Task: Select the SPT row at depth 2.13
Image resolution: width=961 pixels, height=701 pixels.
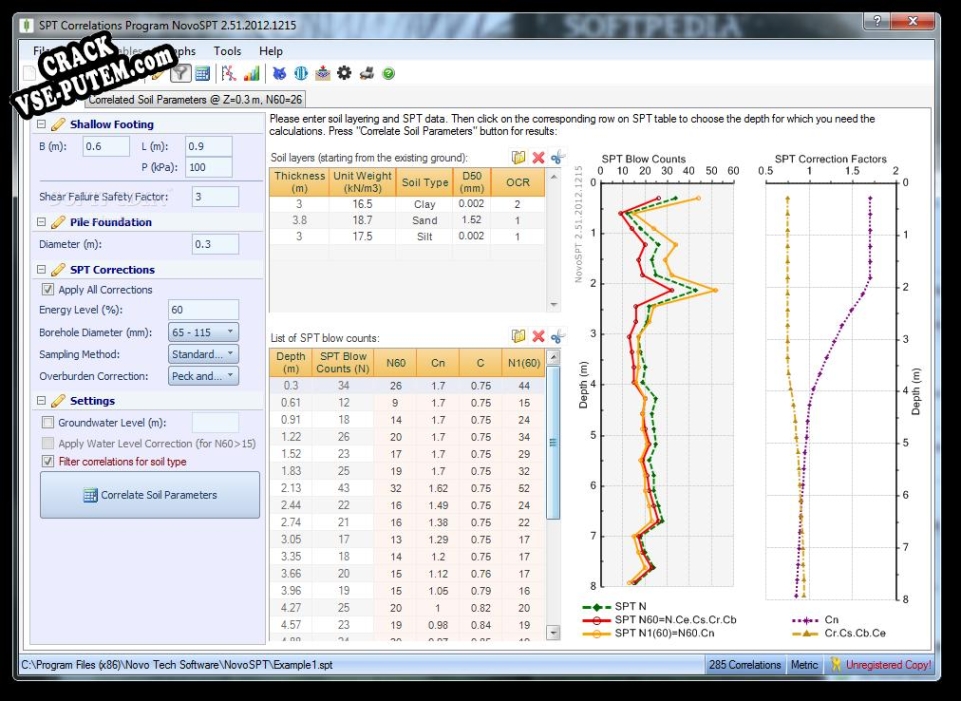Action: click(x=407, y=488)
